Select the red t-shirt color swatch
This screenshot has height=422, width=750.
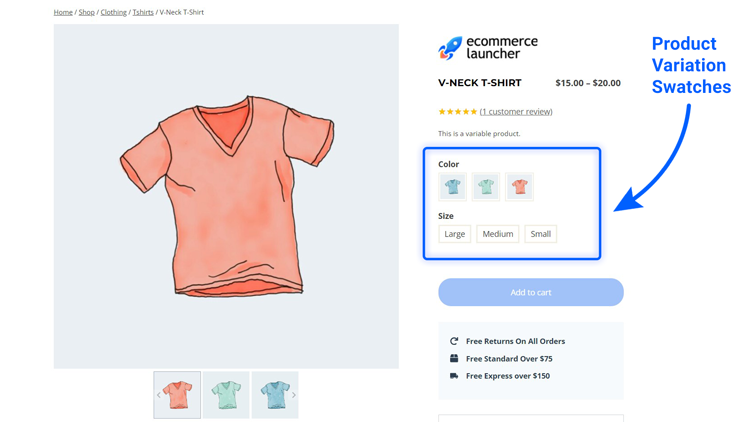(519, 187)
